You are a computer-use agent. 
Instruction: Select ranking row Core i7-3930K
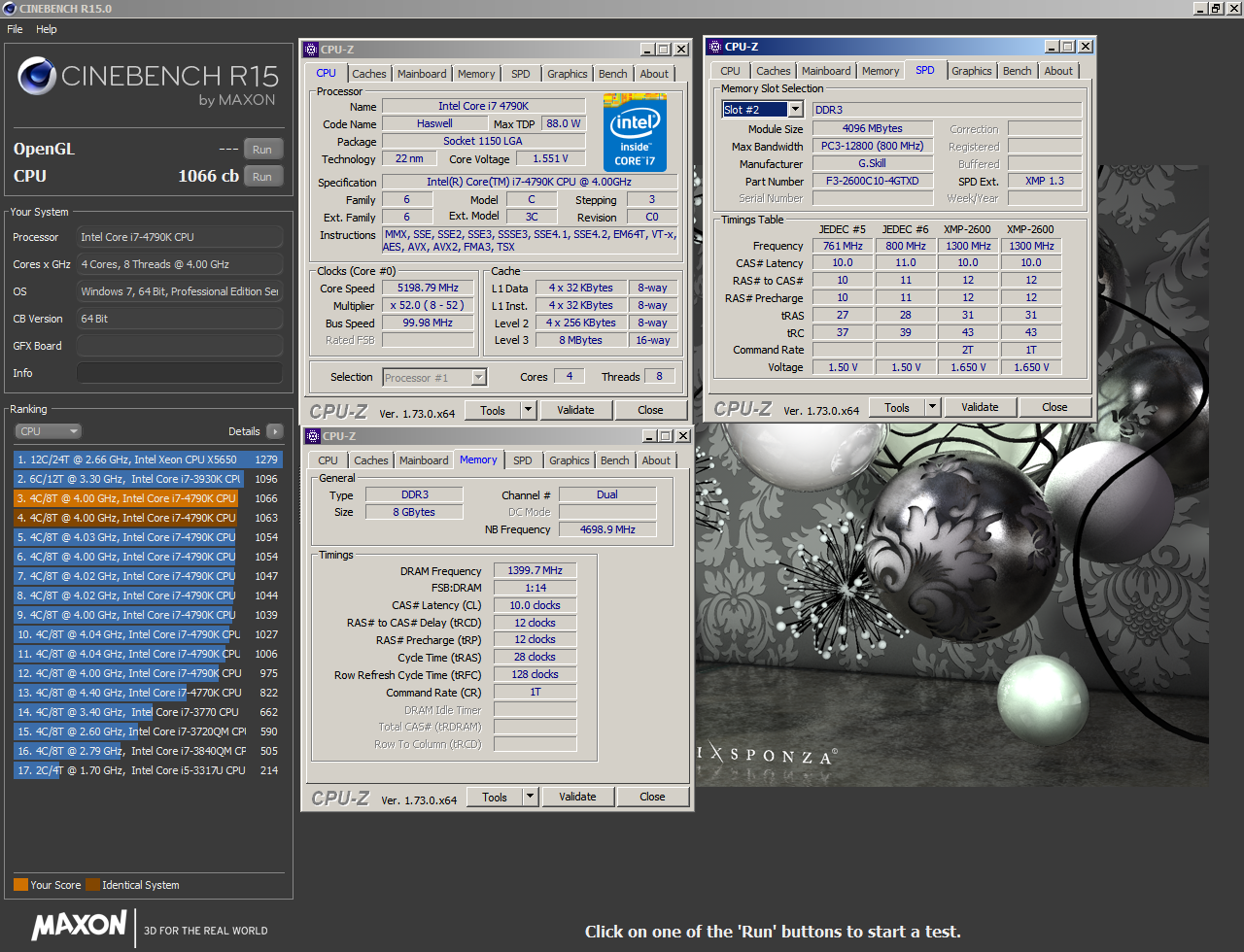[147, 479]
